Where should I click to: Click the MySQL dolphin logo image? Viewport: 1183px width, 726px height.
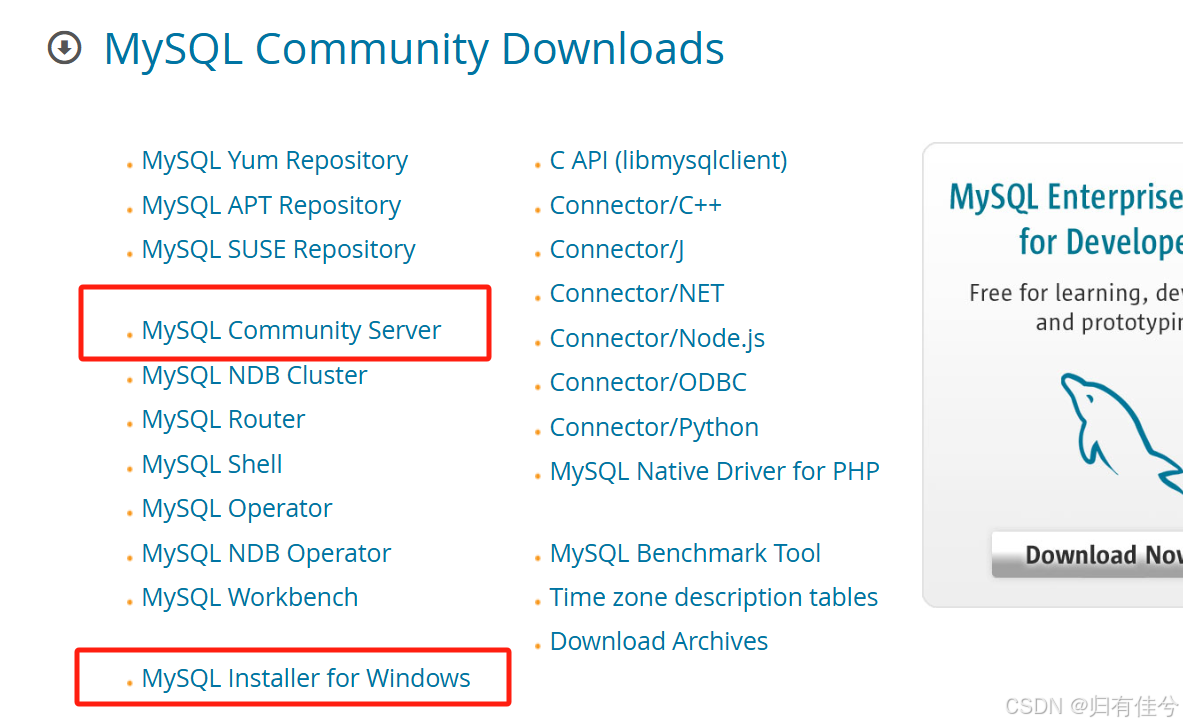1121,432
